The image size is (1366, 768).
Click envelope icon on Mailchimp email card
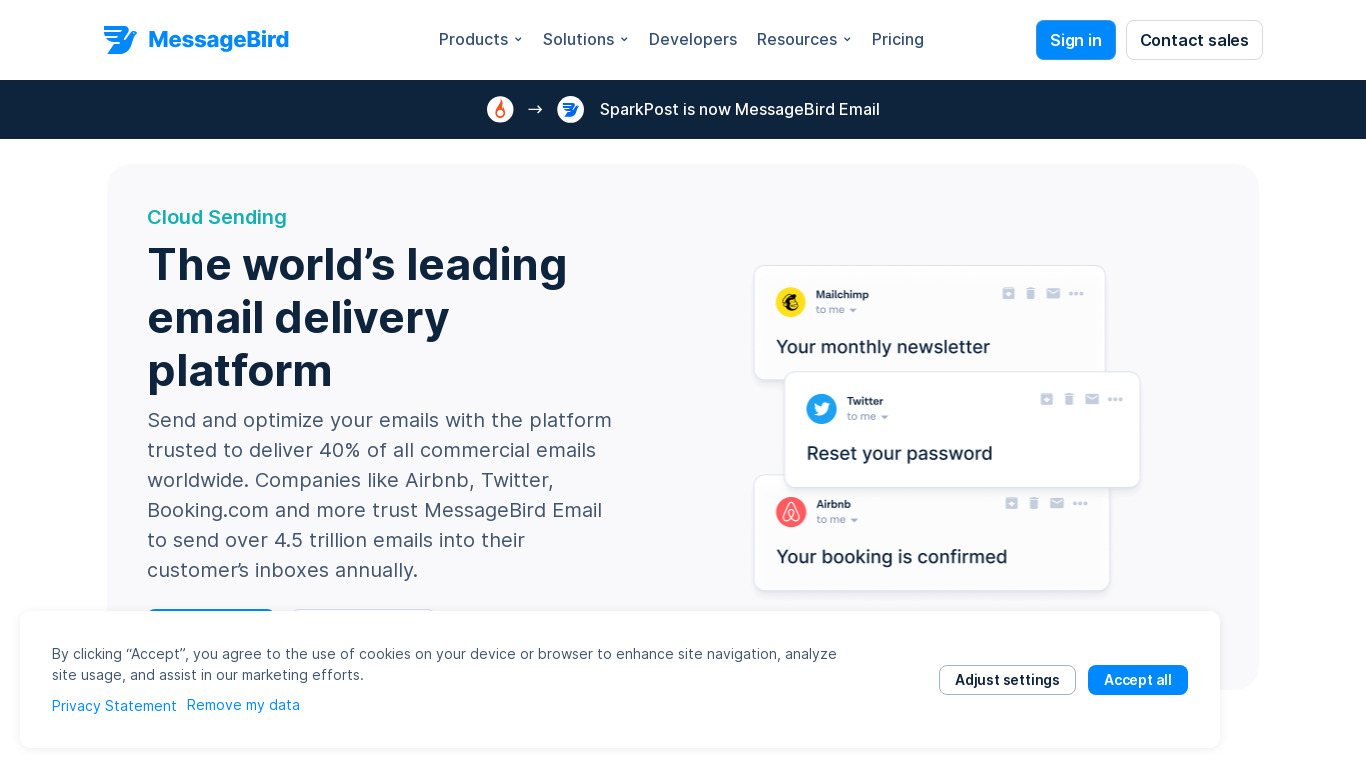coord(1053,293)
